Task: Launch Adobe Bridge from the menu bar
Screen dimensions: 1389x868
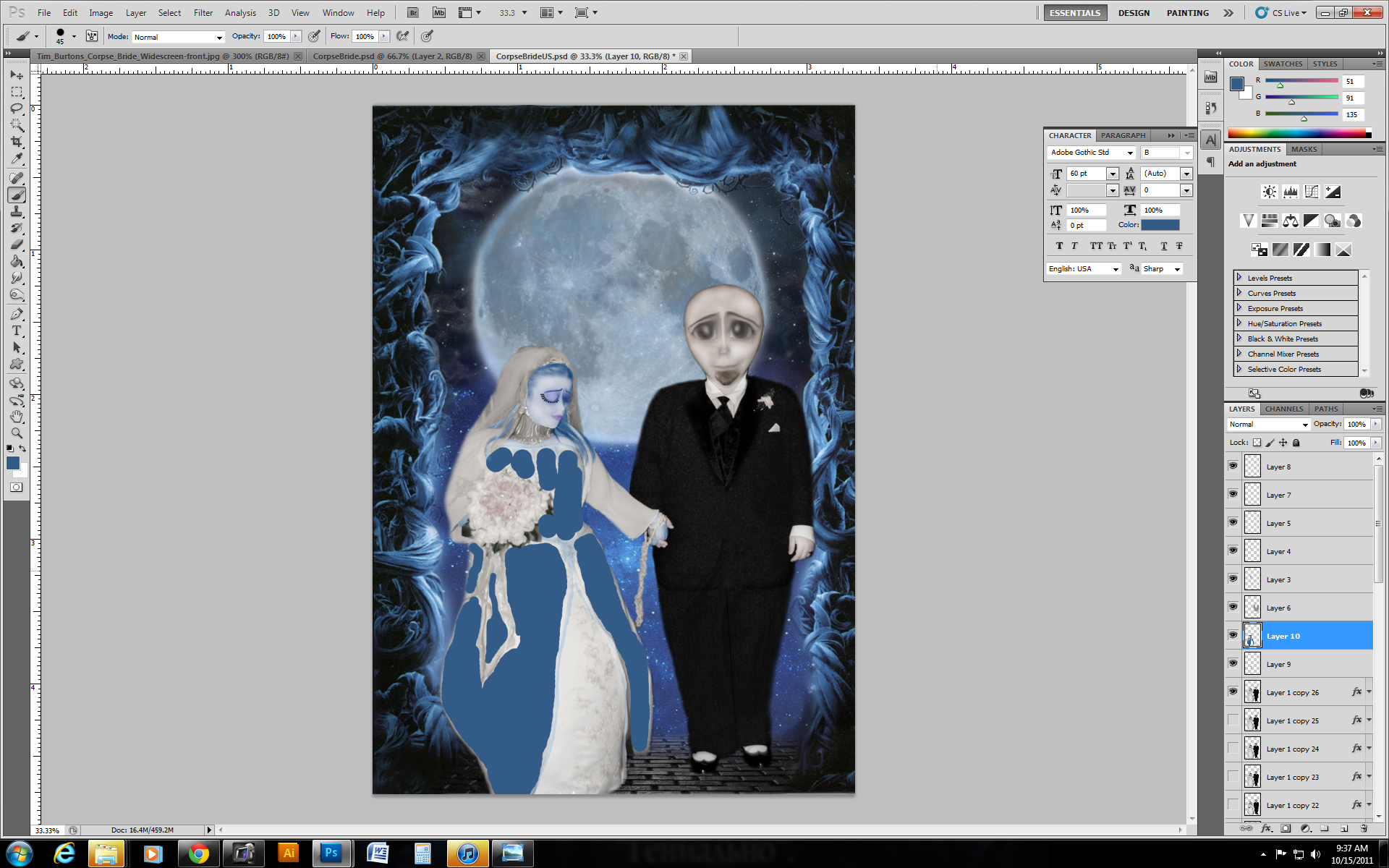Action: 412,12
